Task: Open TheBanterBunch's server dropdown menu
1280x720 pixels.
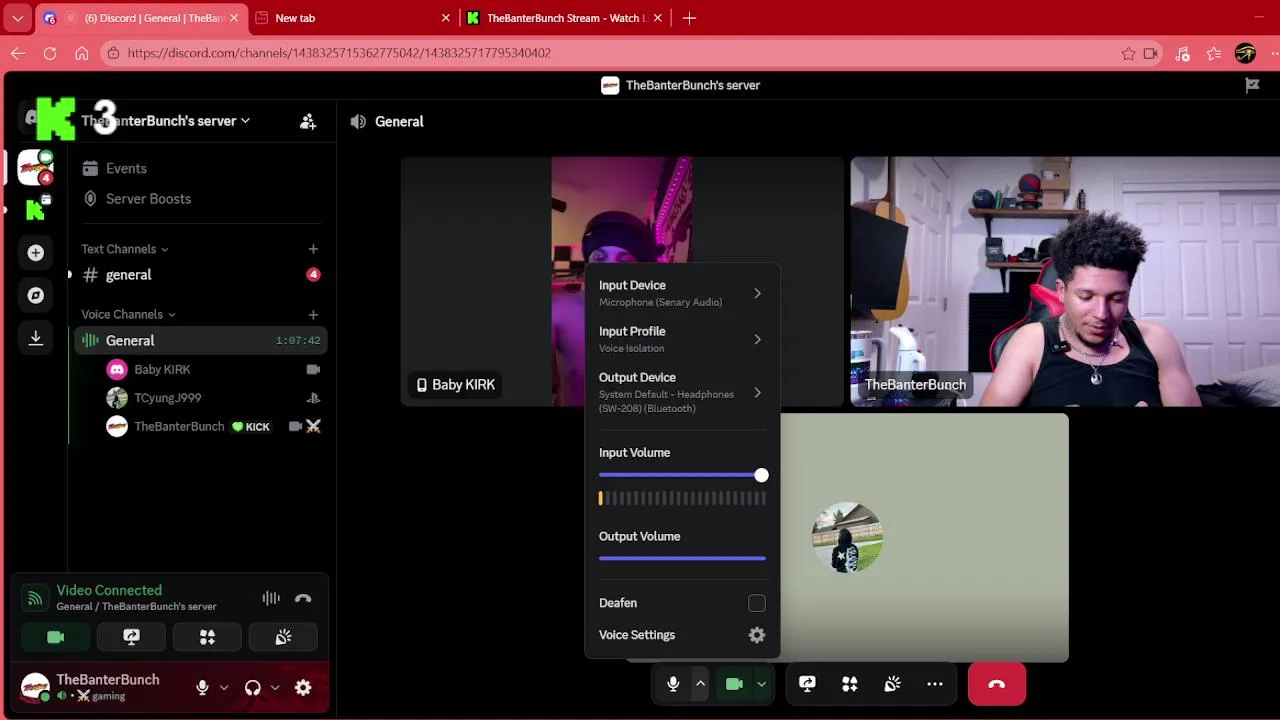Action: coord(166,121)
